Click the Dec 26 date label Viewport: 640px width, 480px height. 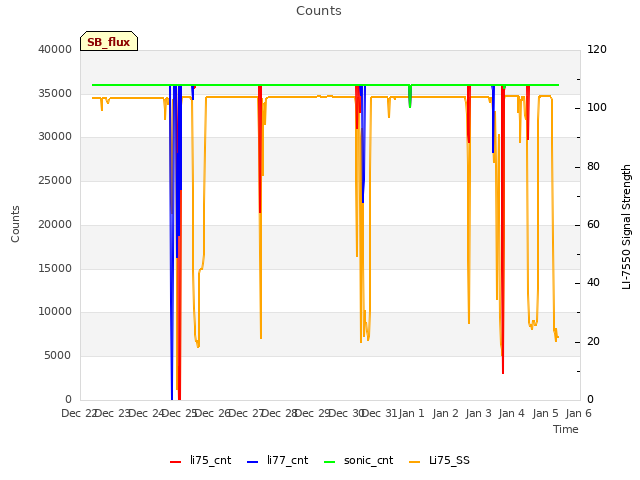click(213, 413)
